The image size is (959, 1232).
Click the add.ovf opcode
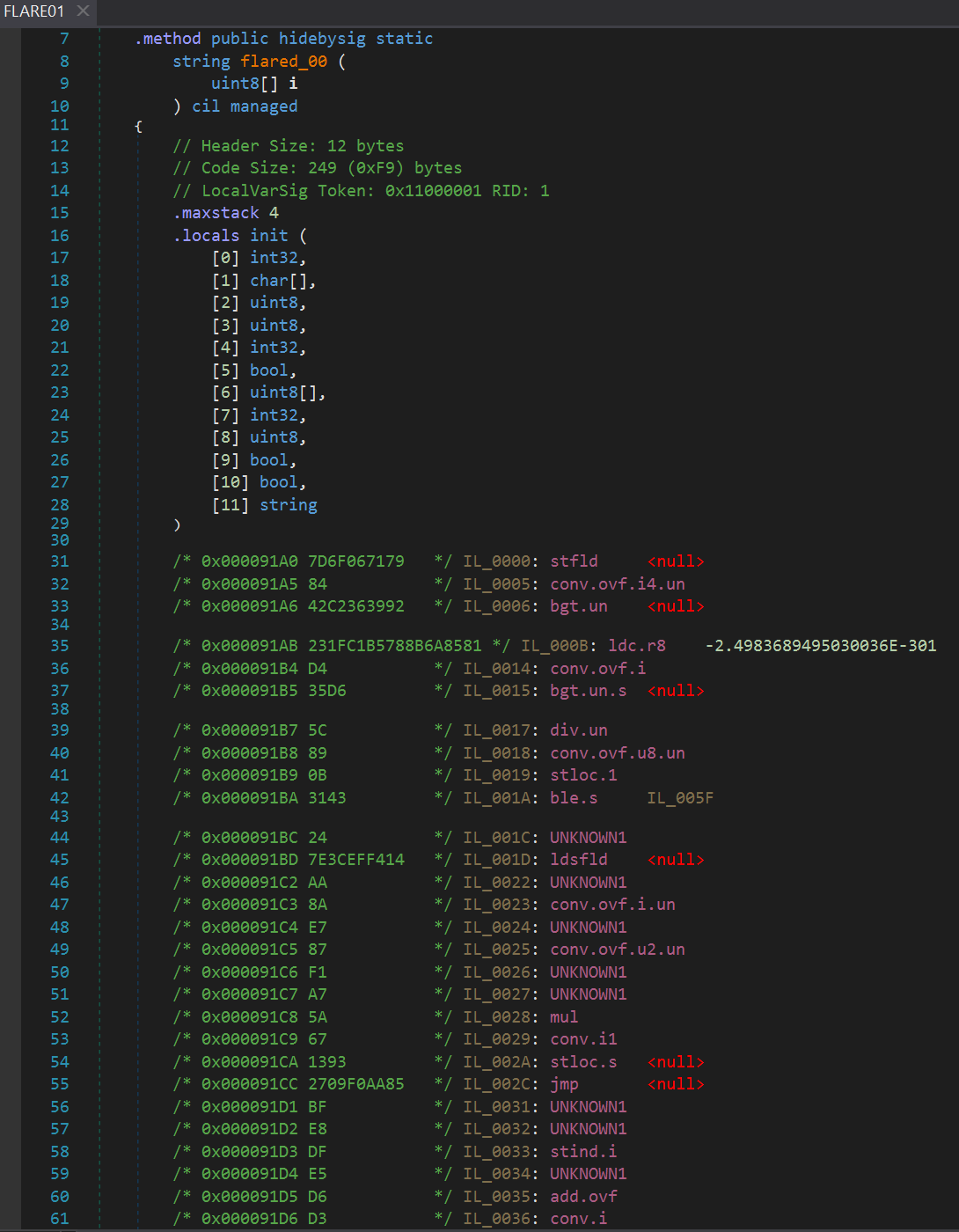(x=583, y=1197)
